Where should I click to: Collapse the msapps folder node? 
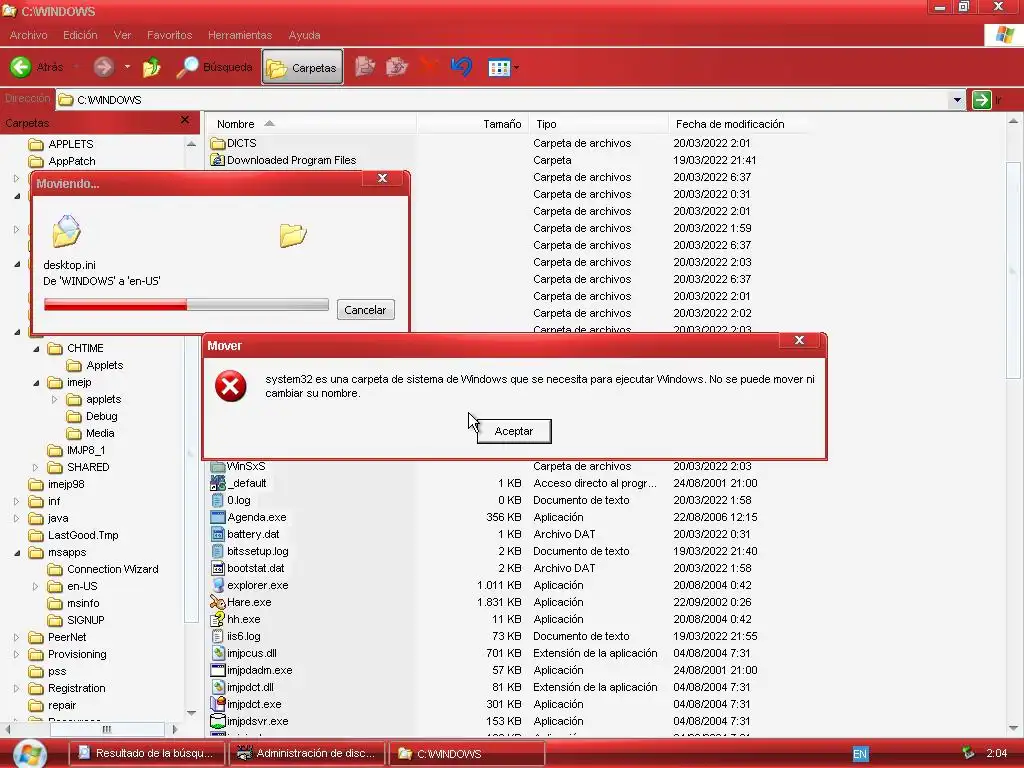coord(17,552)
